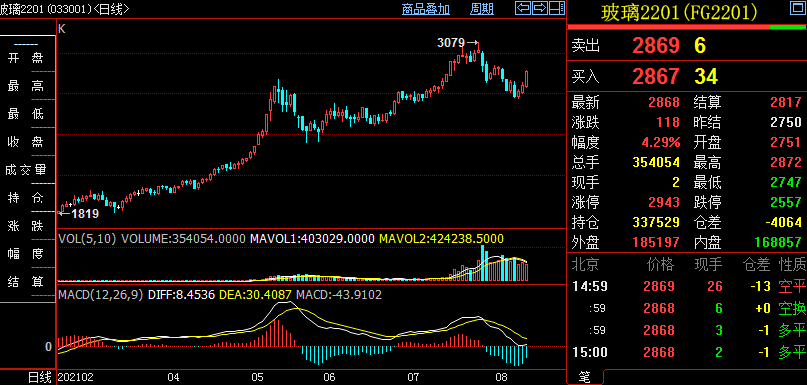Click the 05 month label on time axis
807x385 pixels.
[257, 378]
